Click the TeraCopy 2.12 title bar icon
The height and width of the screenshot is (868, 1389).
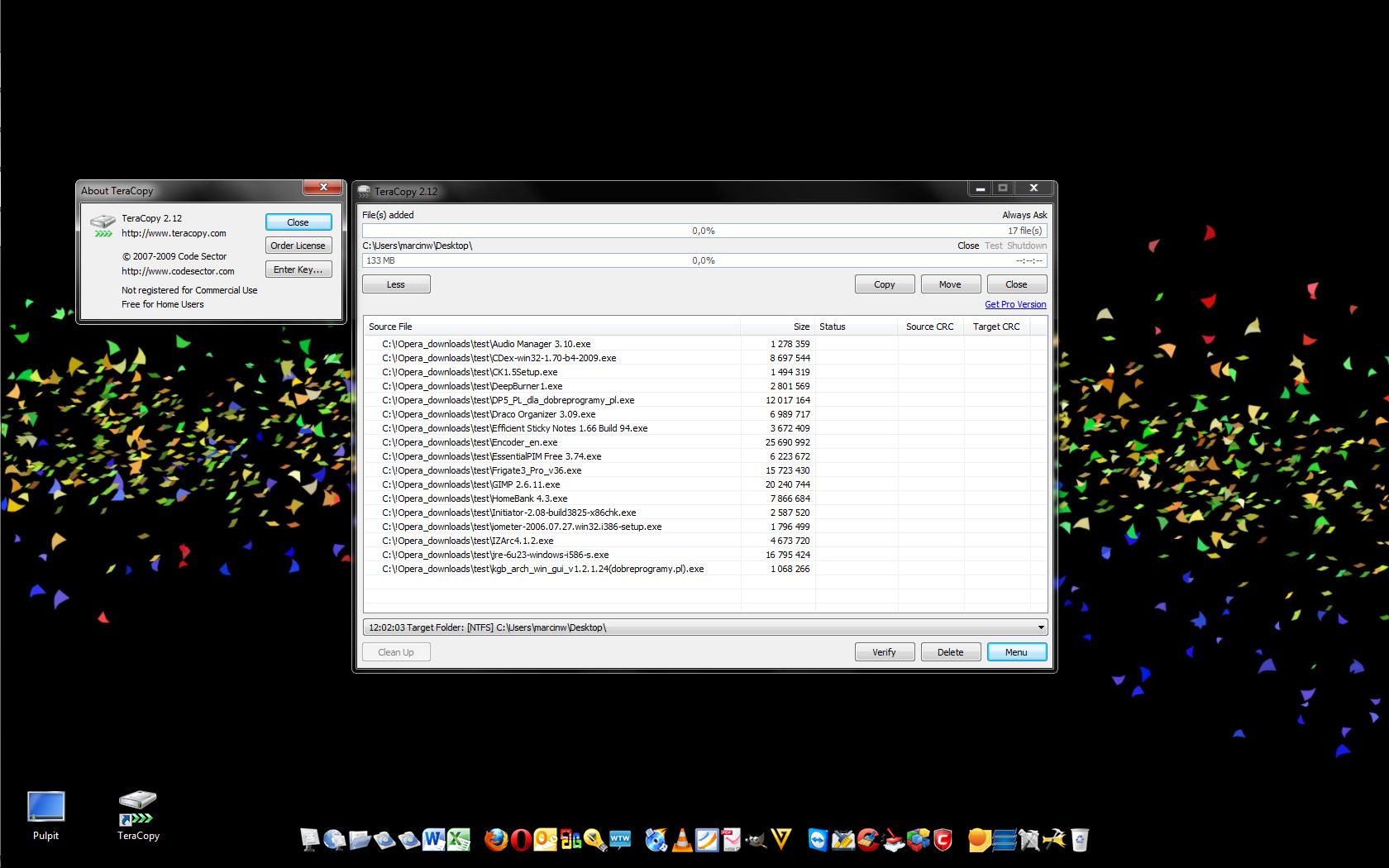pyautogui.click(x=364, y=191)
